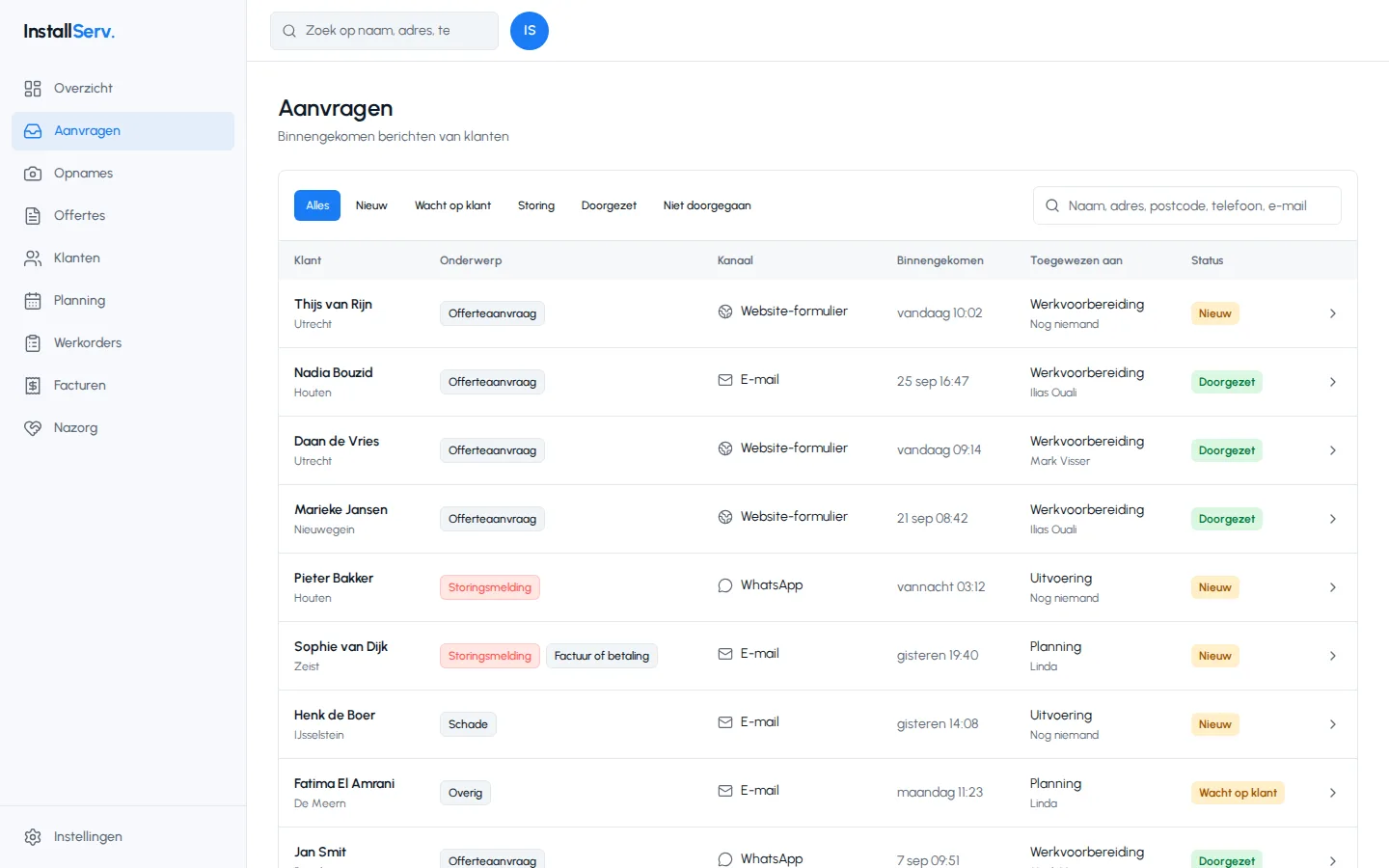Screen dimensions: 1389x868
Task: Switch to Doorgezet filter tab
Action: [609, 205]
